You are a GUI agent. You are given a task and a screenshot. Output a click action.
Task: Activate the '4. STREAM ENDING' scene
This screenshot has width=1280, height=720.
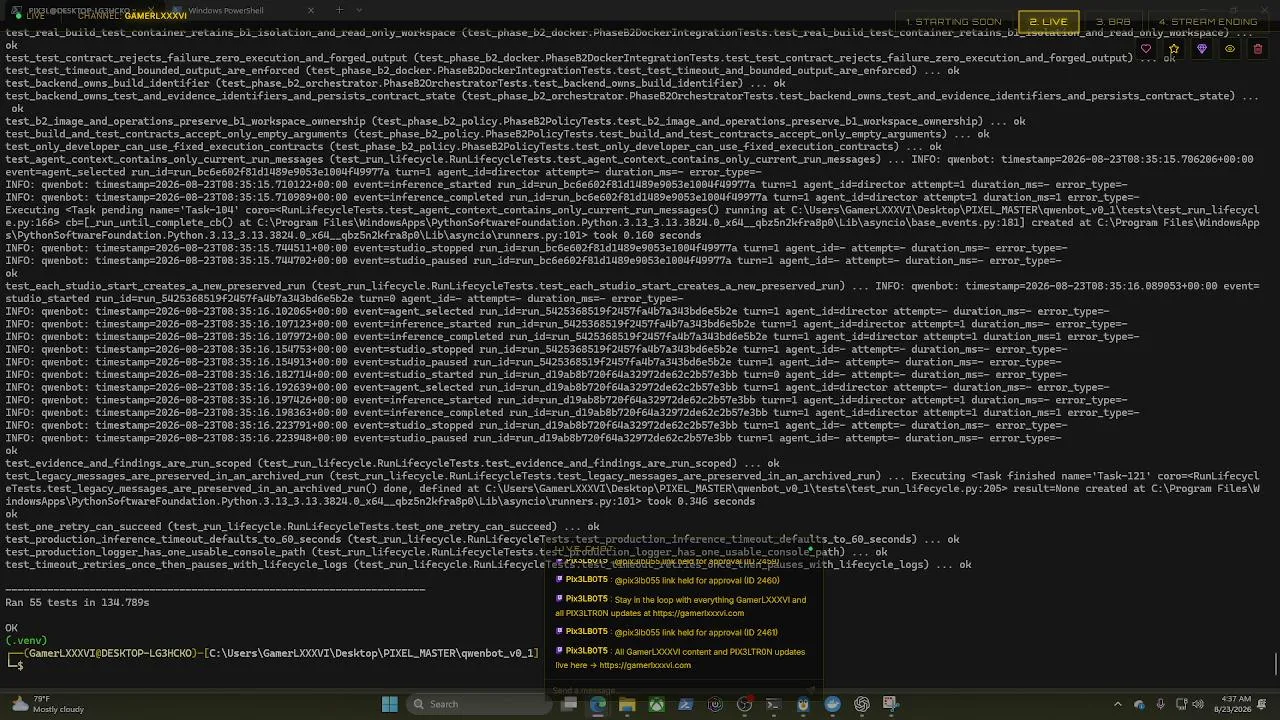click(1207, 21)
